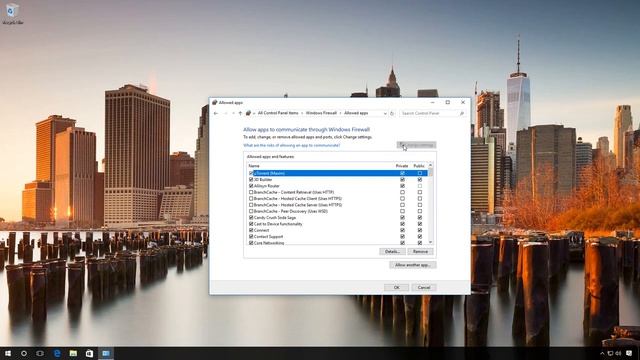Select the Candy Crush Soda Saga row
Image resolution: width=640 pixels, height=360 pixels.
[x=338, y=218]
